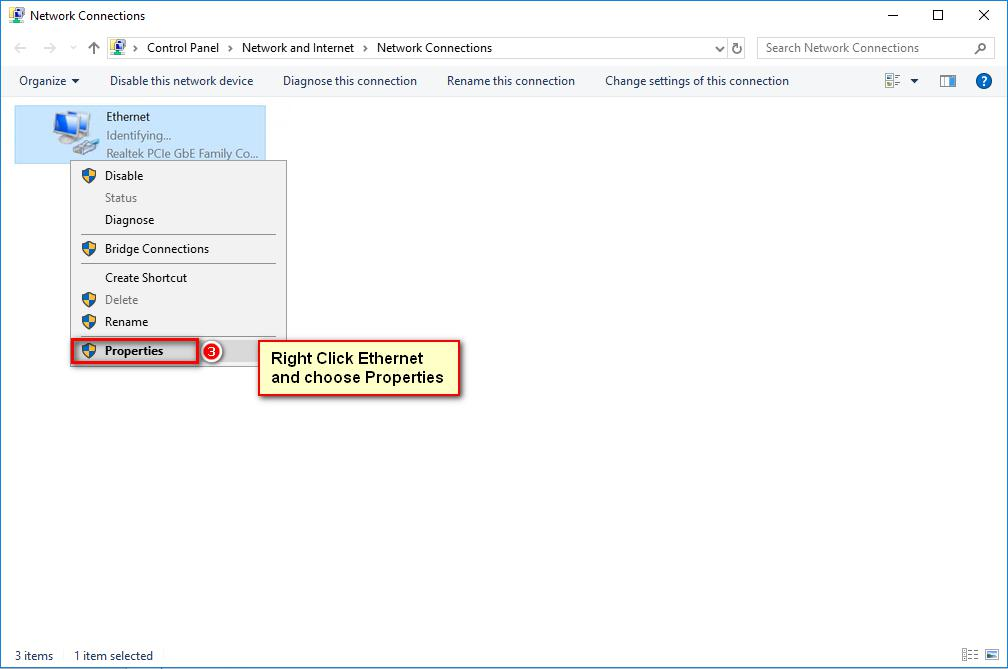Click the Search Network Connections field
1008x669 pixels.
(x=875, y=48)
